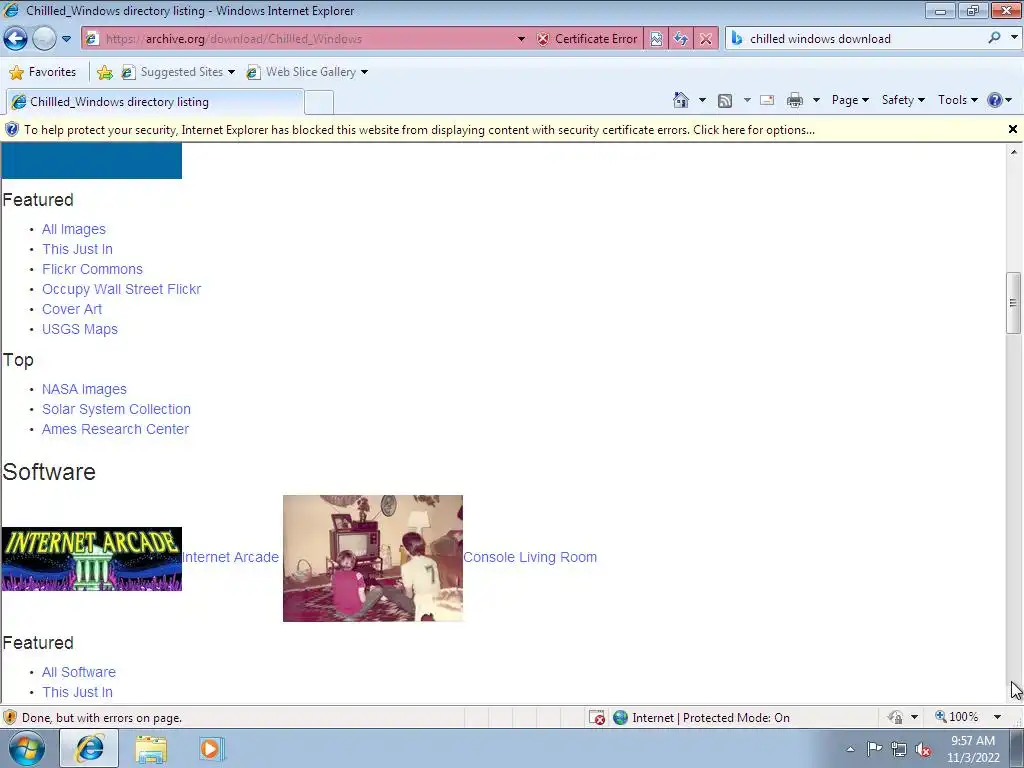Show hidden system tray icons
The image size is (1024, 768).
[850, 749]
